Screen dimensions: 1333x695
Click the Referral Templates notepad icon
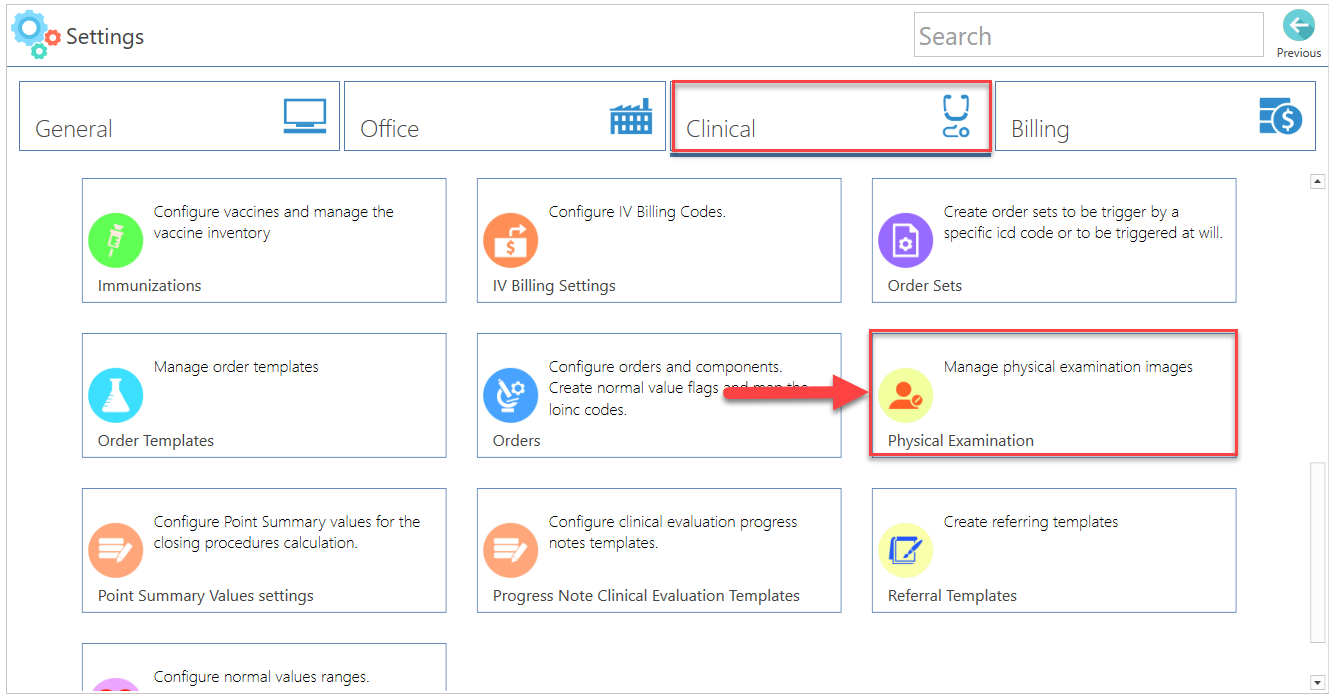tap(906, 550)
